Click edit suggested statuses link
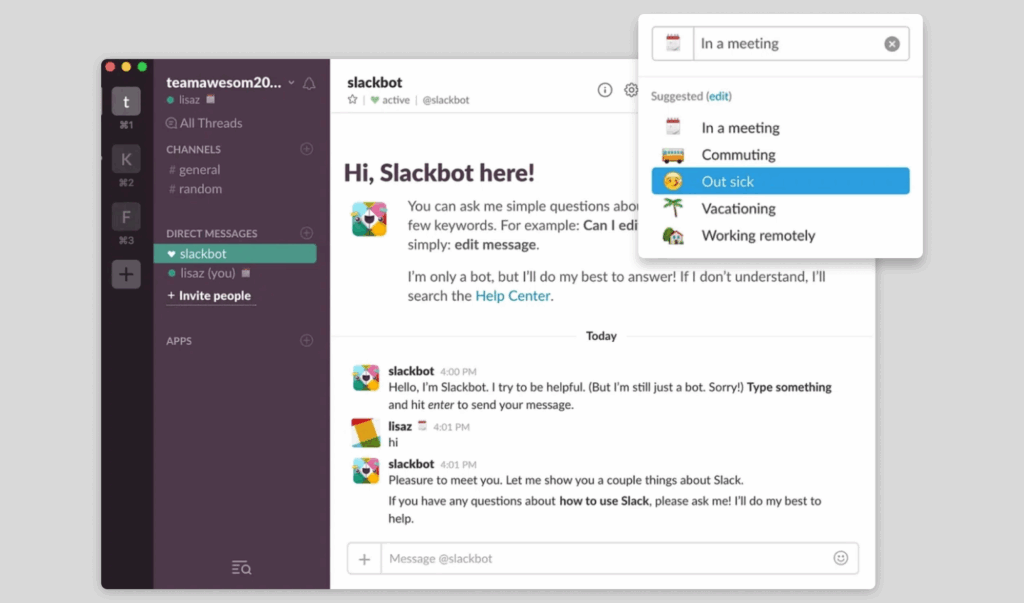This screenshot has height=603, width=1024. pos(719,96)
